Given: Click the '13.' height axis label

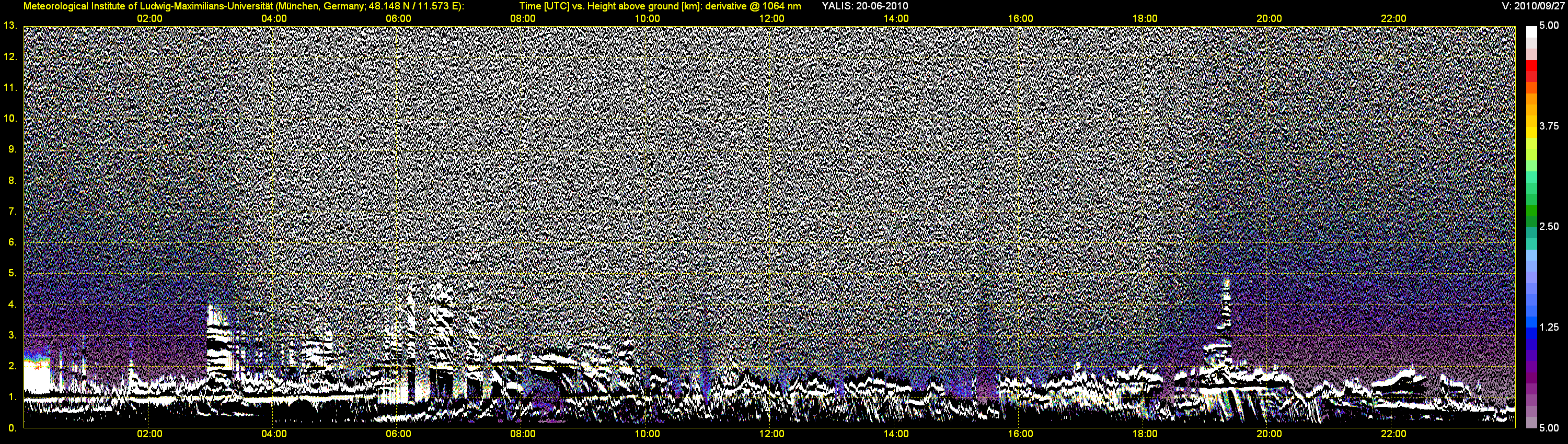Looking at the screenshot, I should [10, 26].
